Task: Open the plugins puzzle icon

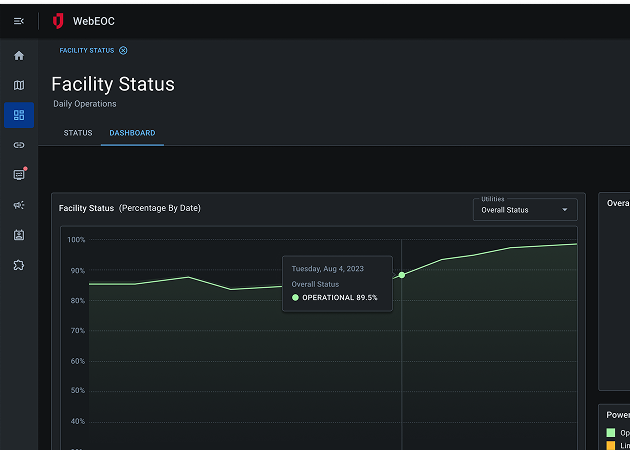Action: coord(18,265)
